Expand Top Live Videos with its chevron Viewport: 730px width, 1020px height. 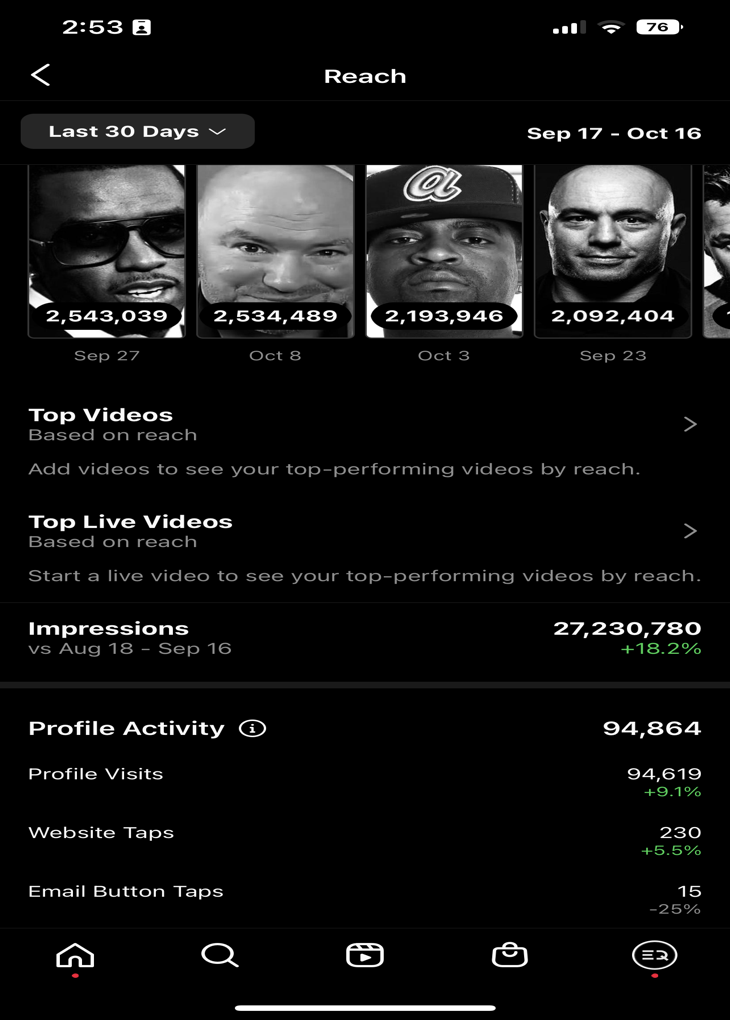pos(690,531)
